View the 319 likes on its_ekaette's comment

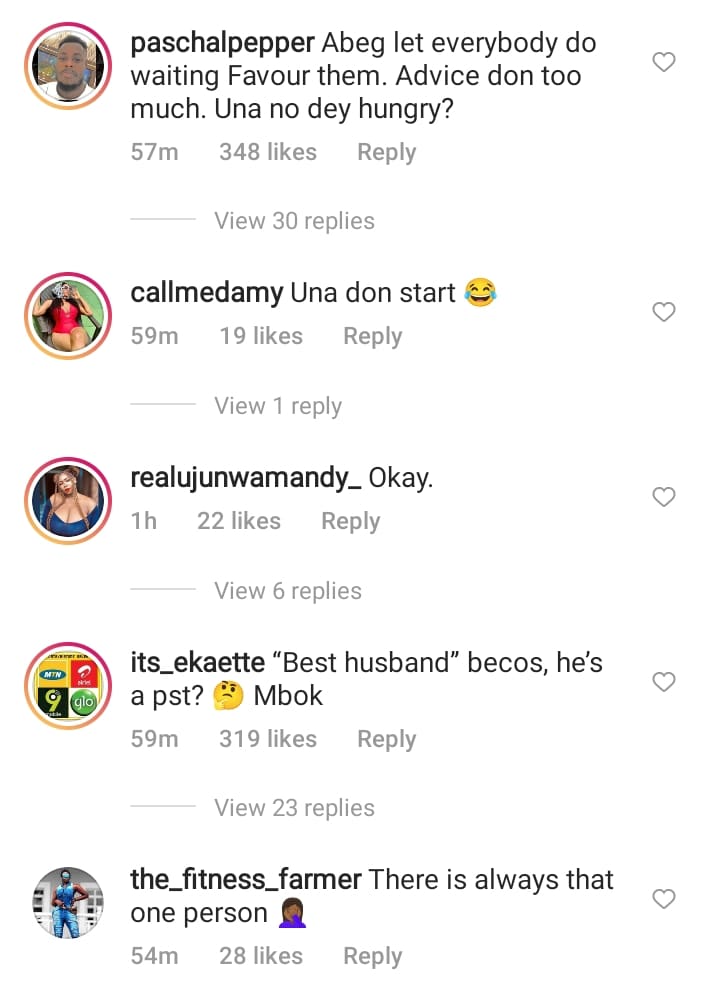click(x=267, y=739)
